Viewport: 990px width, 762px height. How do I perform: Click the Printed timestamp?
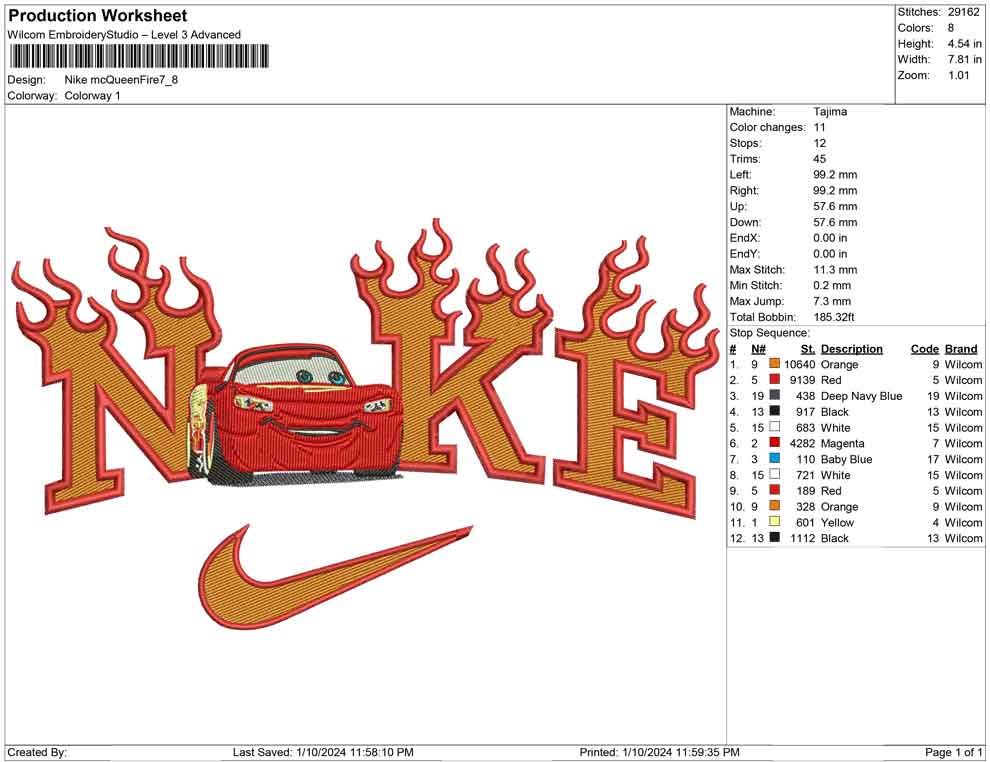point(659,752)
